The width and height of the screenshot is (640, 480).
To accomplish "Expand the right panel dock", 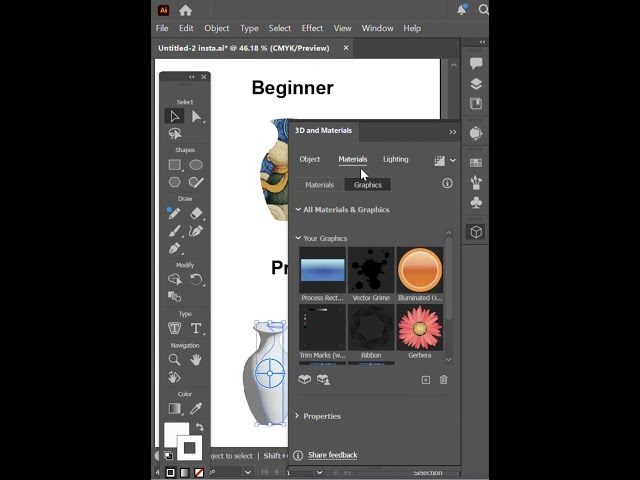I will coord(482,42).
